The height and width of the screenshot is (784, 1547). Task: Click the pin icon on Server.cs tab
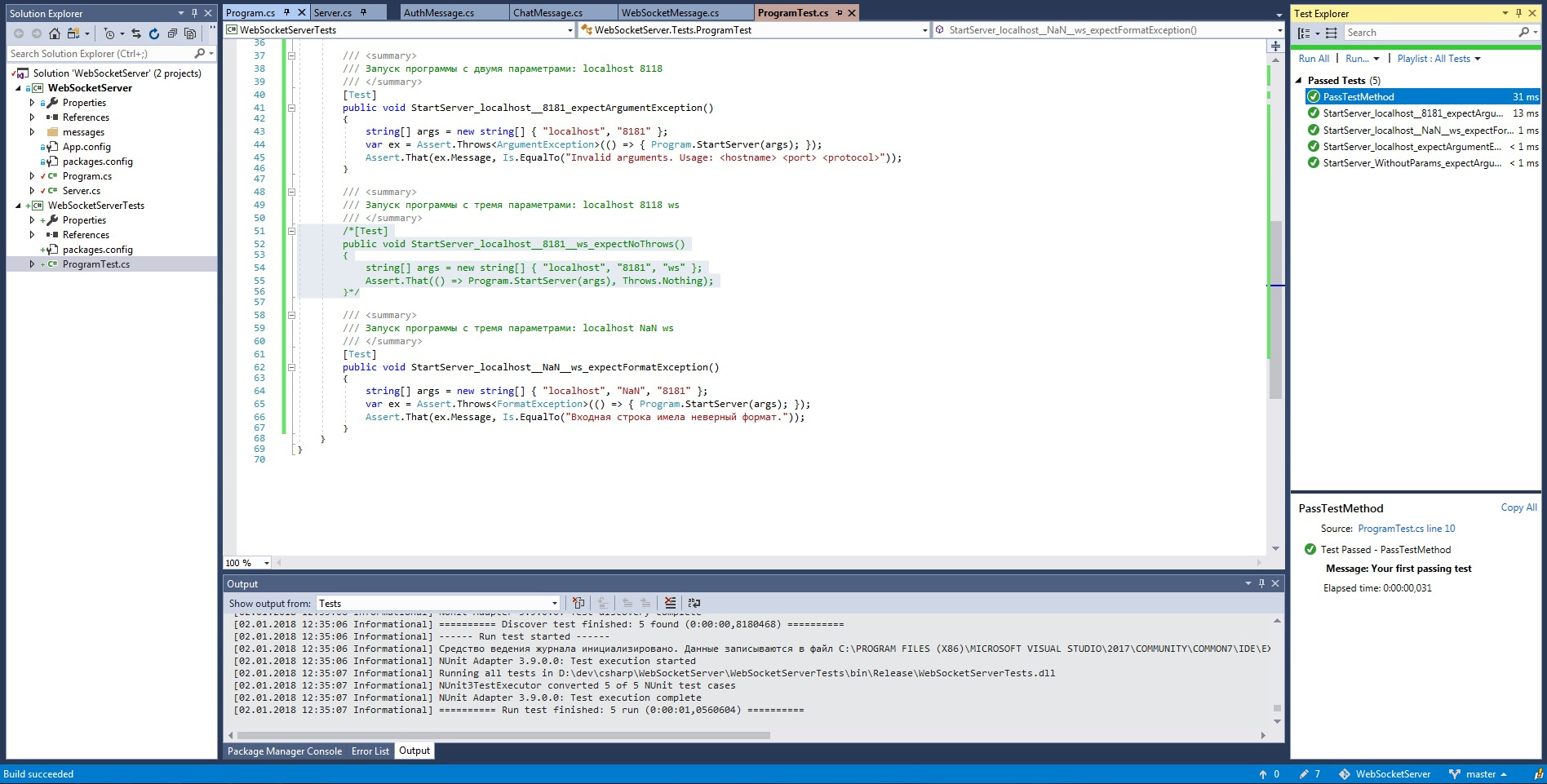pyautogui.click(x=363, y=12)
